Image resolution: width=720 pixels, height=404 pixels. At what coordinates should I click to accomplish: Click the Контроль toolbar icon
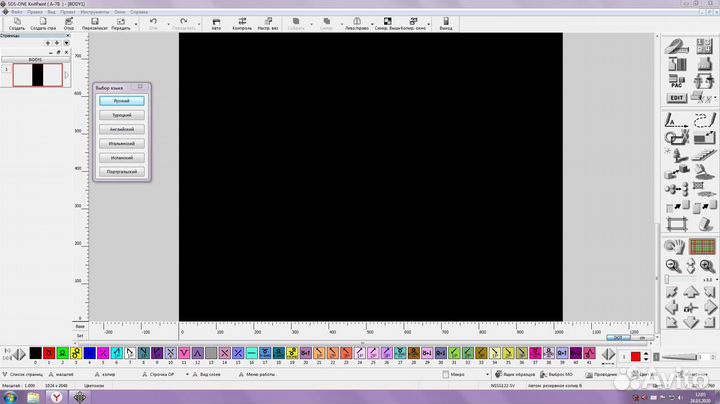(x=242, y=24)
